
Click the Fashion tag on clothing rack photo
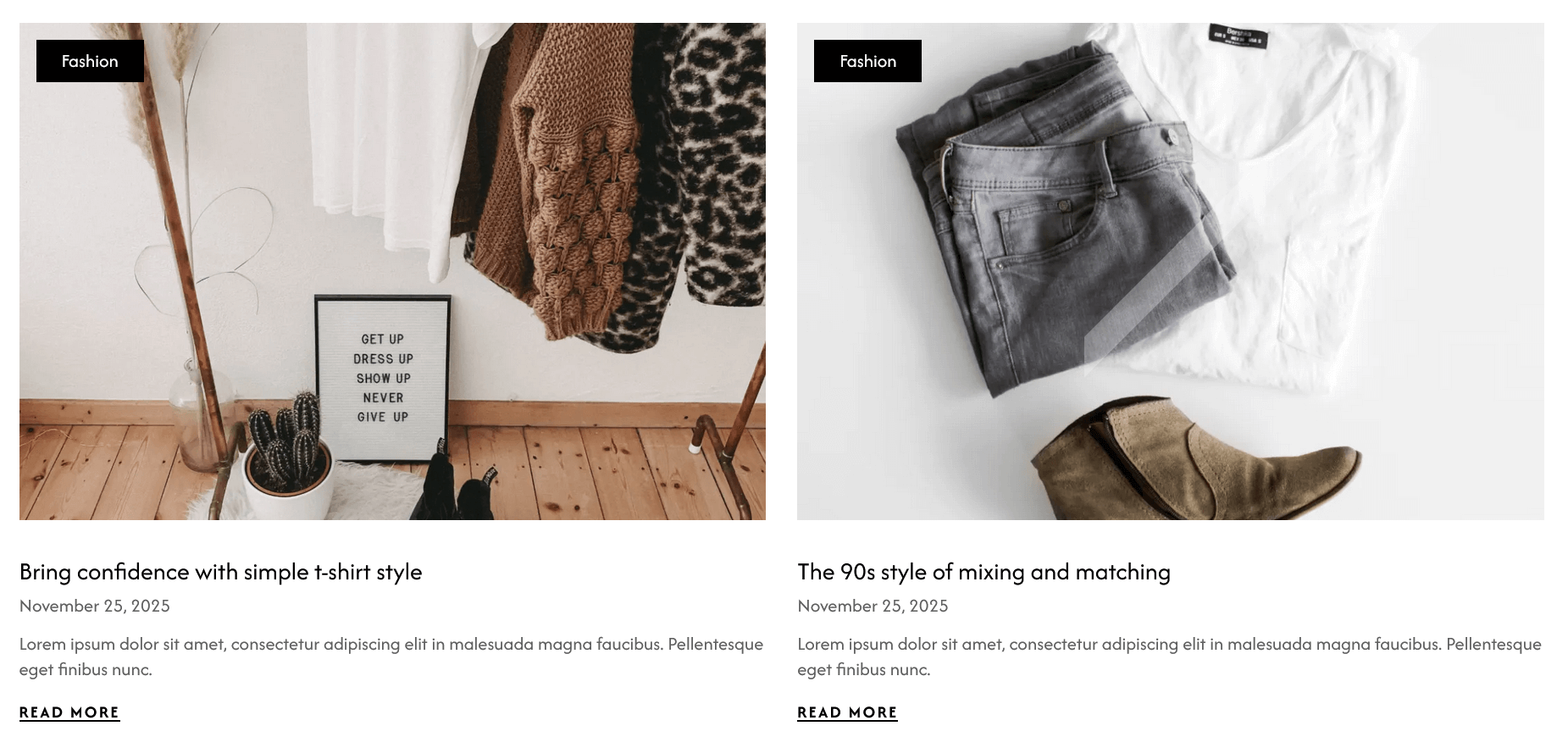(90, 61)
